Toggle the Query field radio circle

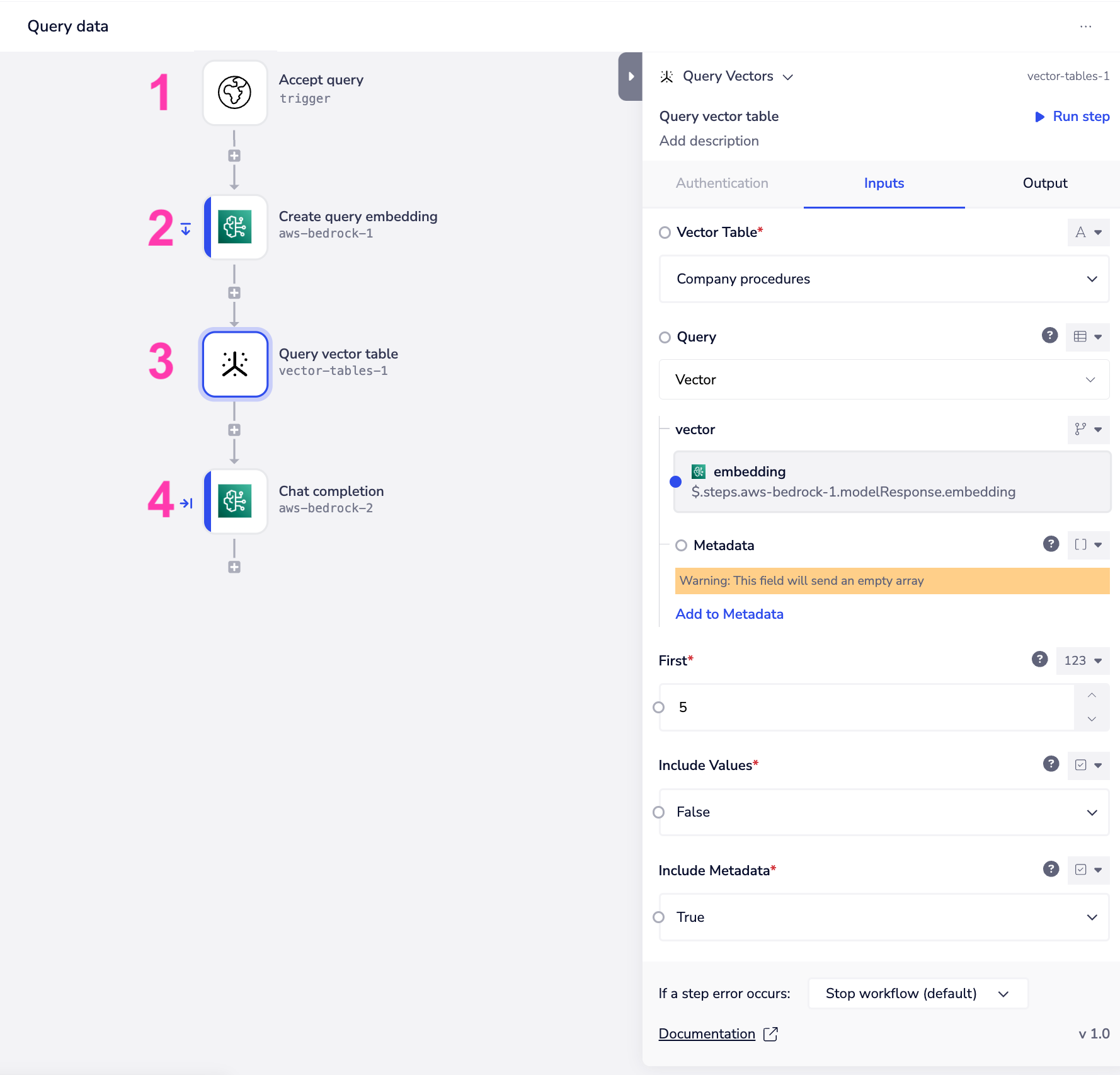(x=665, y=337)
